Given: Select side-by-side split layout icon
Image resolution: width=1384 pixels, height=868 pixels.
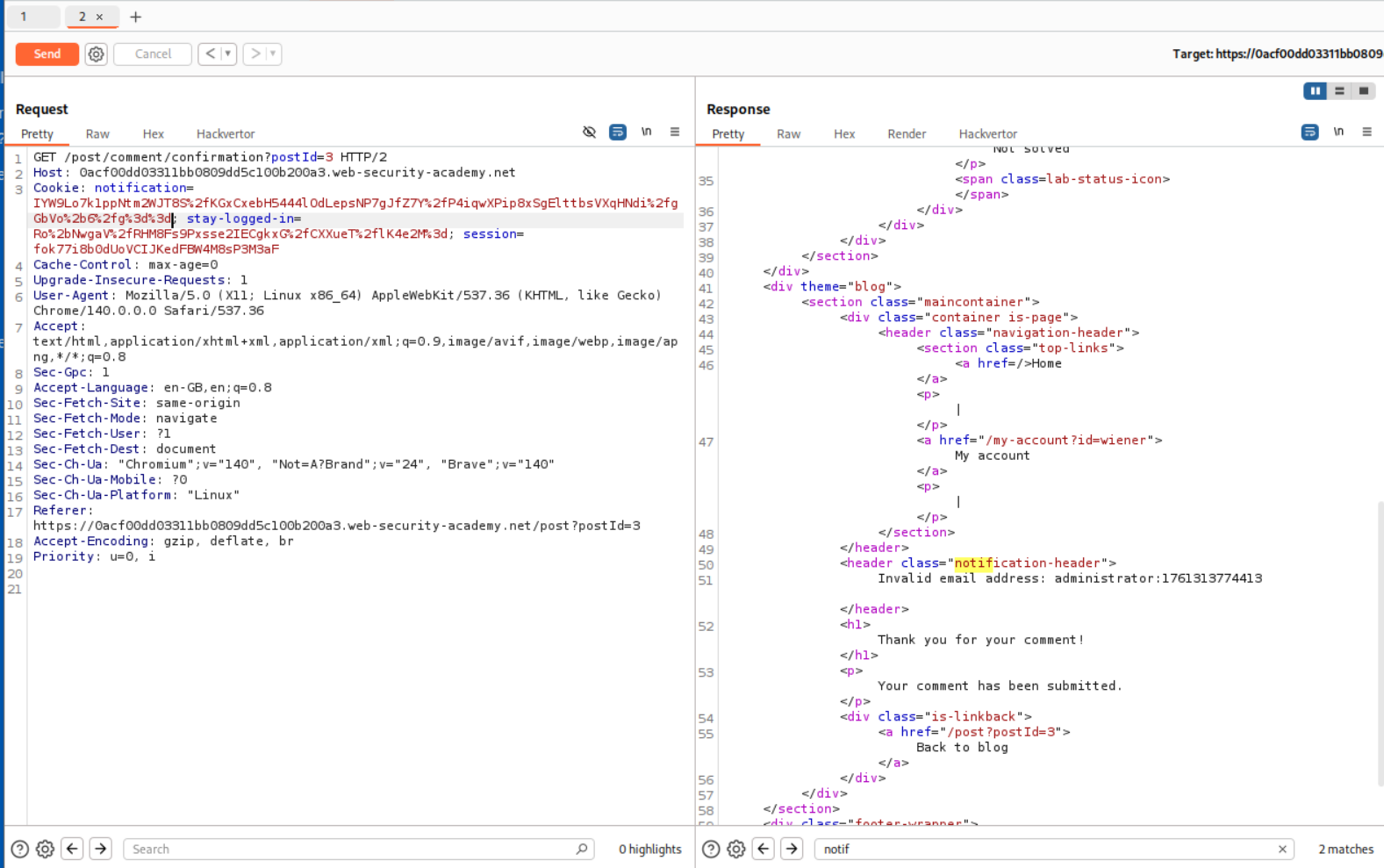Looking at the screenshot, I should [1315, 91].
